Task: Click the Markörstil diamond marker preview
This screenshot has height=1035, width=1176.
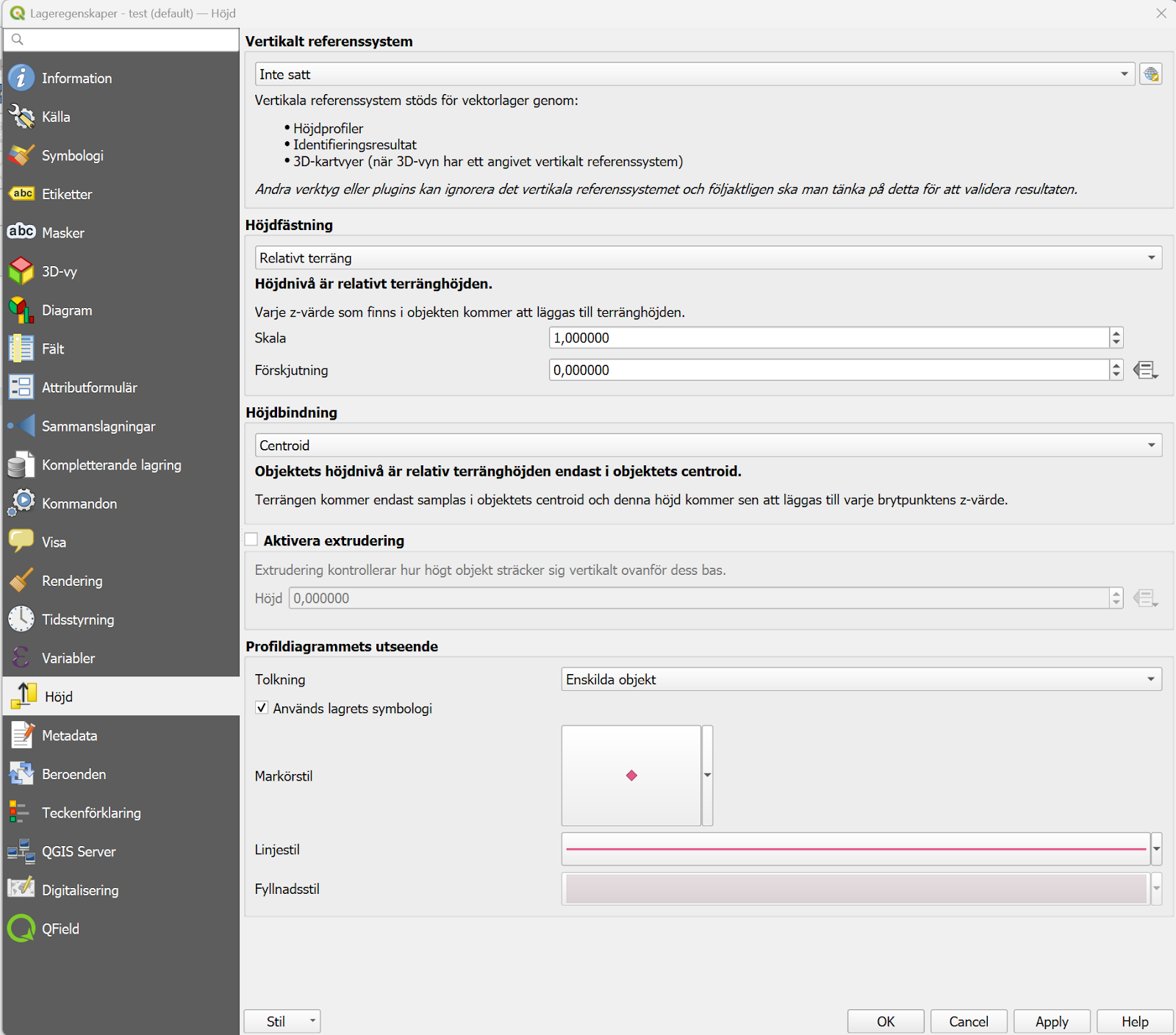Action: point(631,776)
